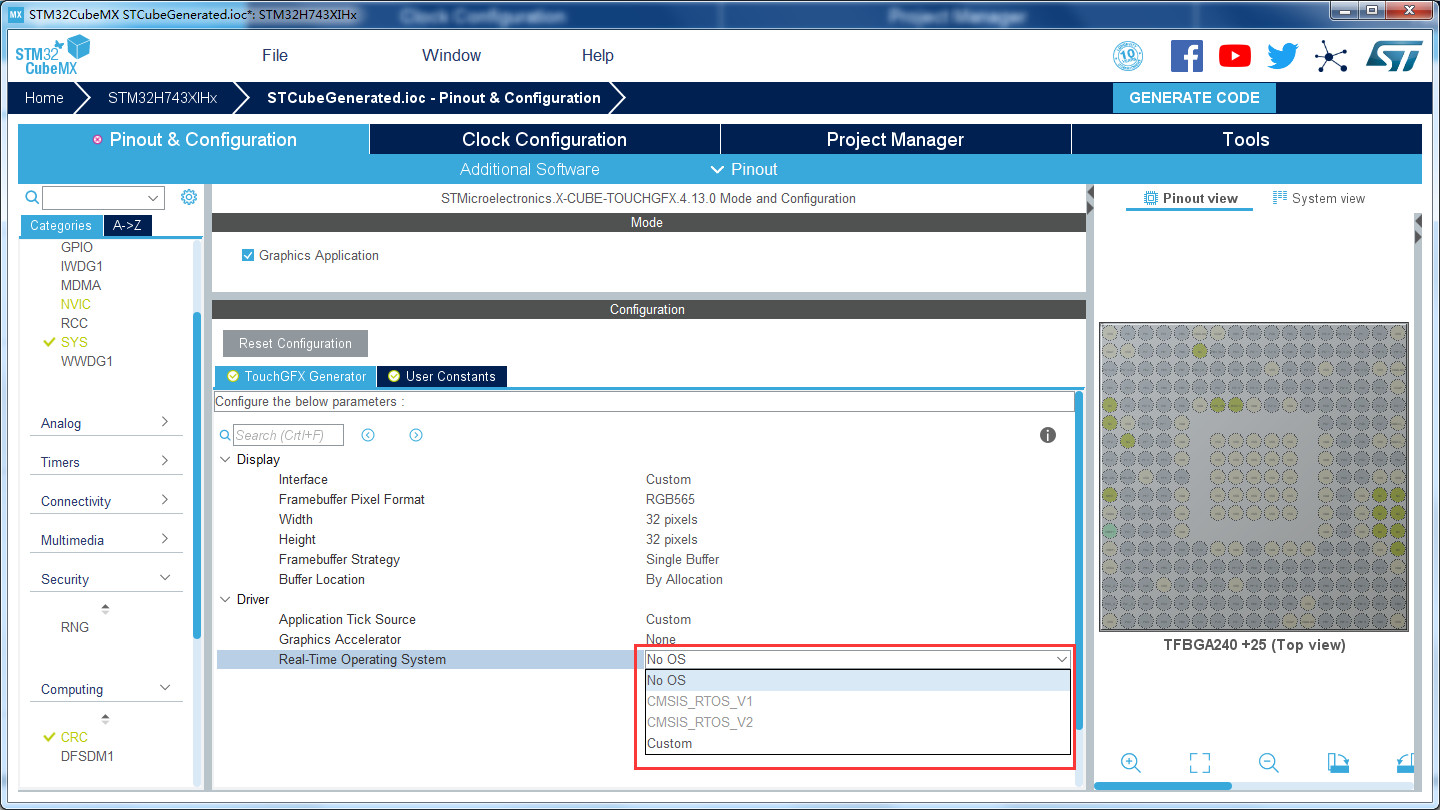Rotate the chip view clockwise

(1338, 762)
